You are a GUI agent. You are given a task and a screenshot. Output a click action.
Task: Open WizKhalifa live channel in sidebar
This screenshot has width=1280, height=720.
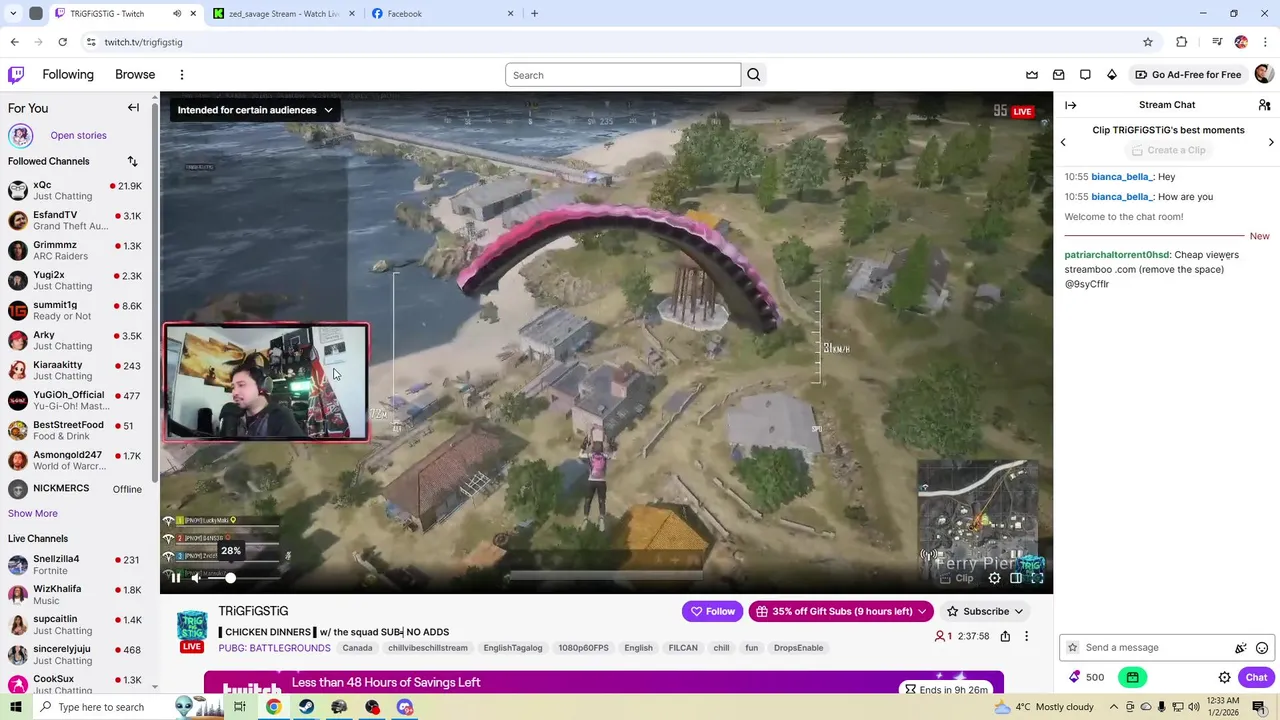click(x=77, y=595)
